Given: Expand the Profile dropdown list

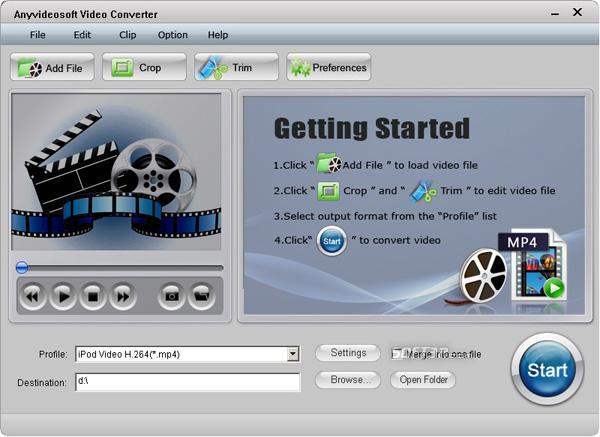Looking at the screenshot, I should pyautogui.click(x=293, y=354).
